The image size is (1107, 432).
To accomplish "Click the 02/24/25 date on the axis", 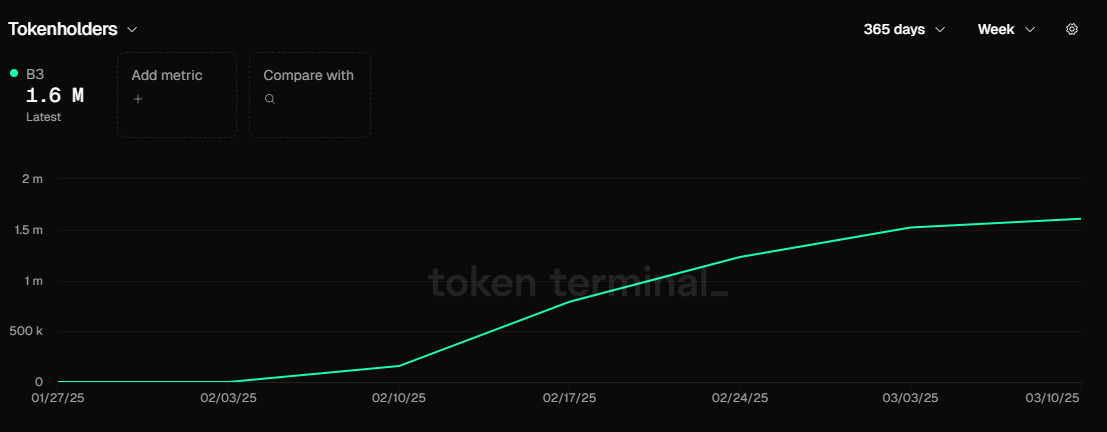I will point(740,398).
